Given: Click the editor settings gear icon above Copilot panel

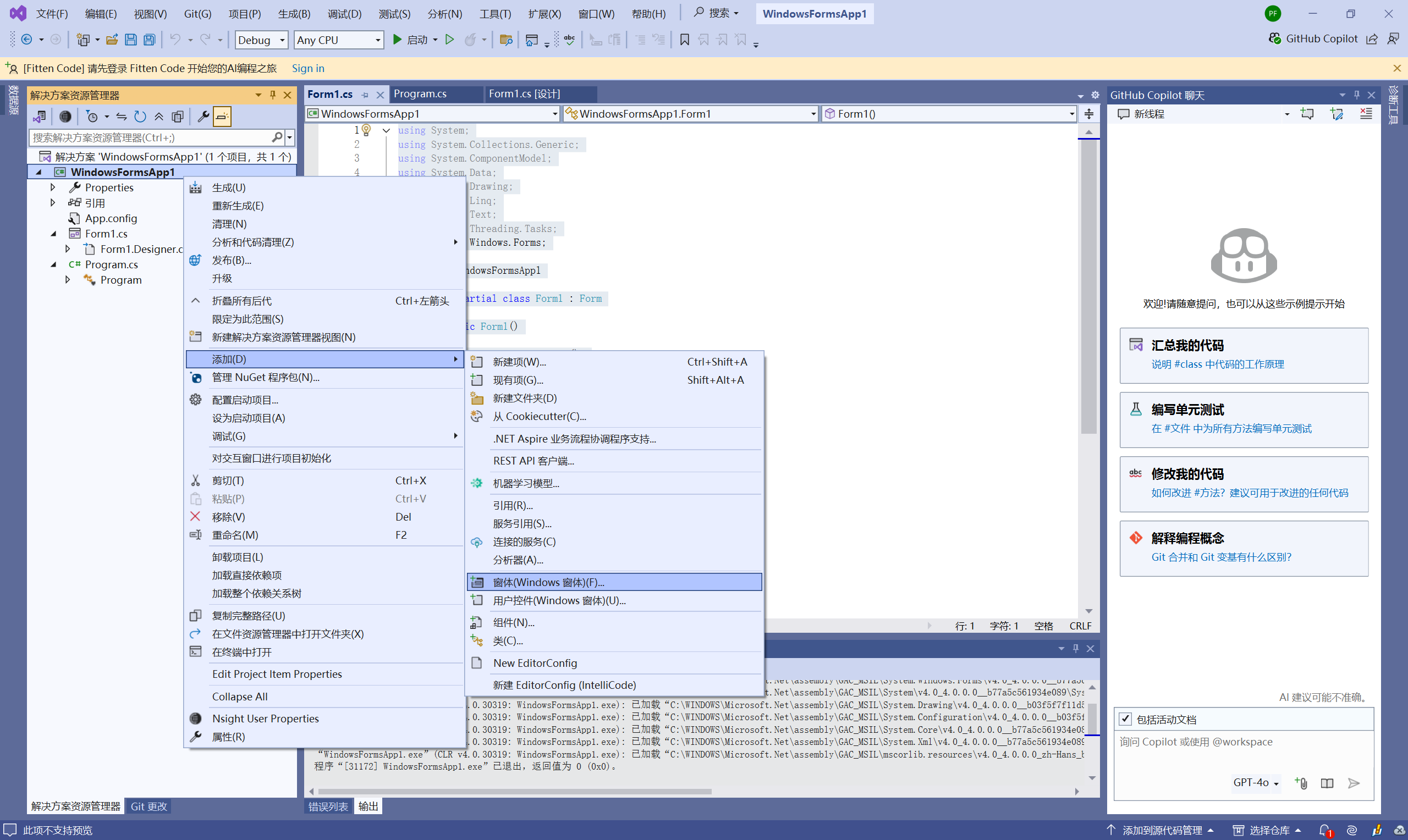Looking at the screenshot, I should click(1095, 95).
